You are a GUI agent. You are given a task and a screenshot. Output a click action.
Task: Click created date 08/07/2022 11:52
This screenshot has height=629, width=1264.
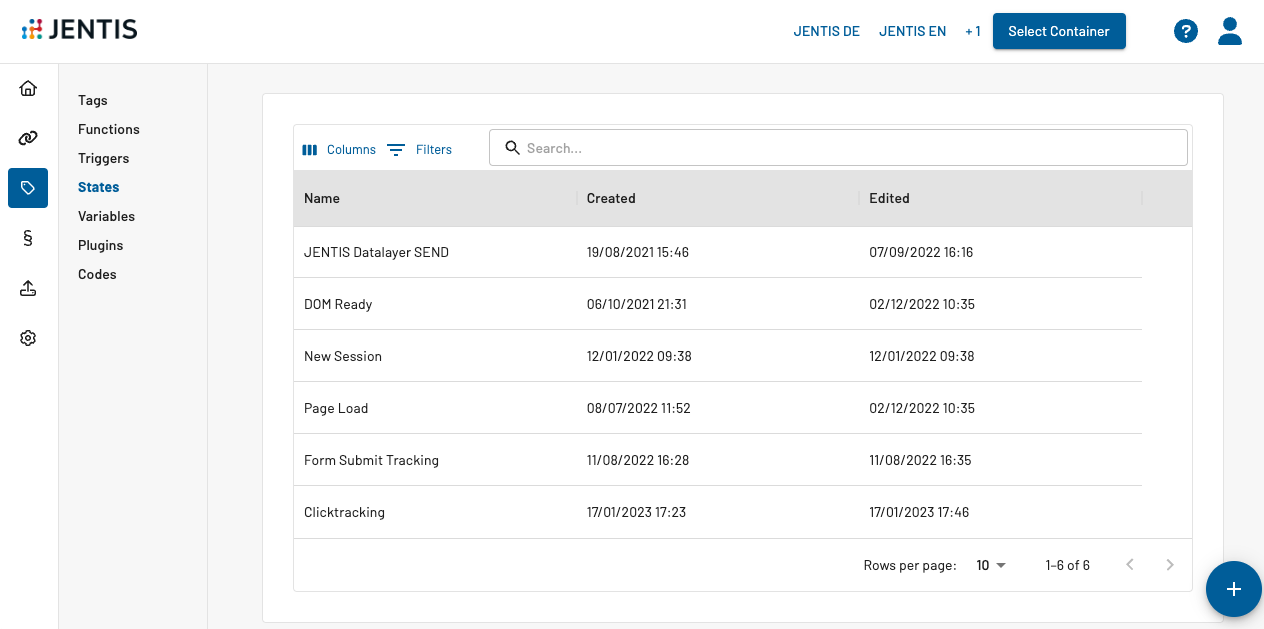click(639, 408)
